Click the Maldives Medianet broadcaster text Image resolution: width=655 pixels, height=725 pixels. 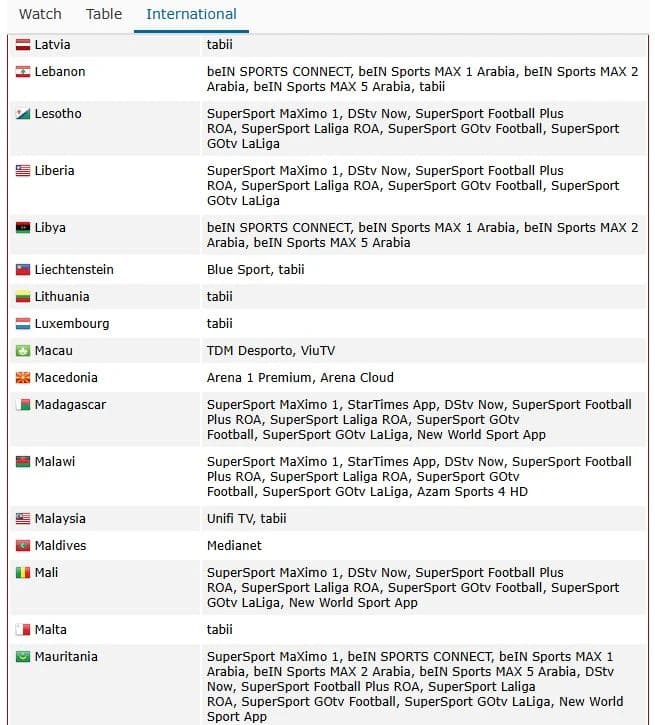pyautogui.click(x=234, y=546)
